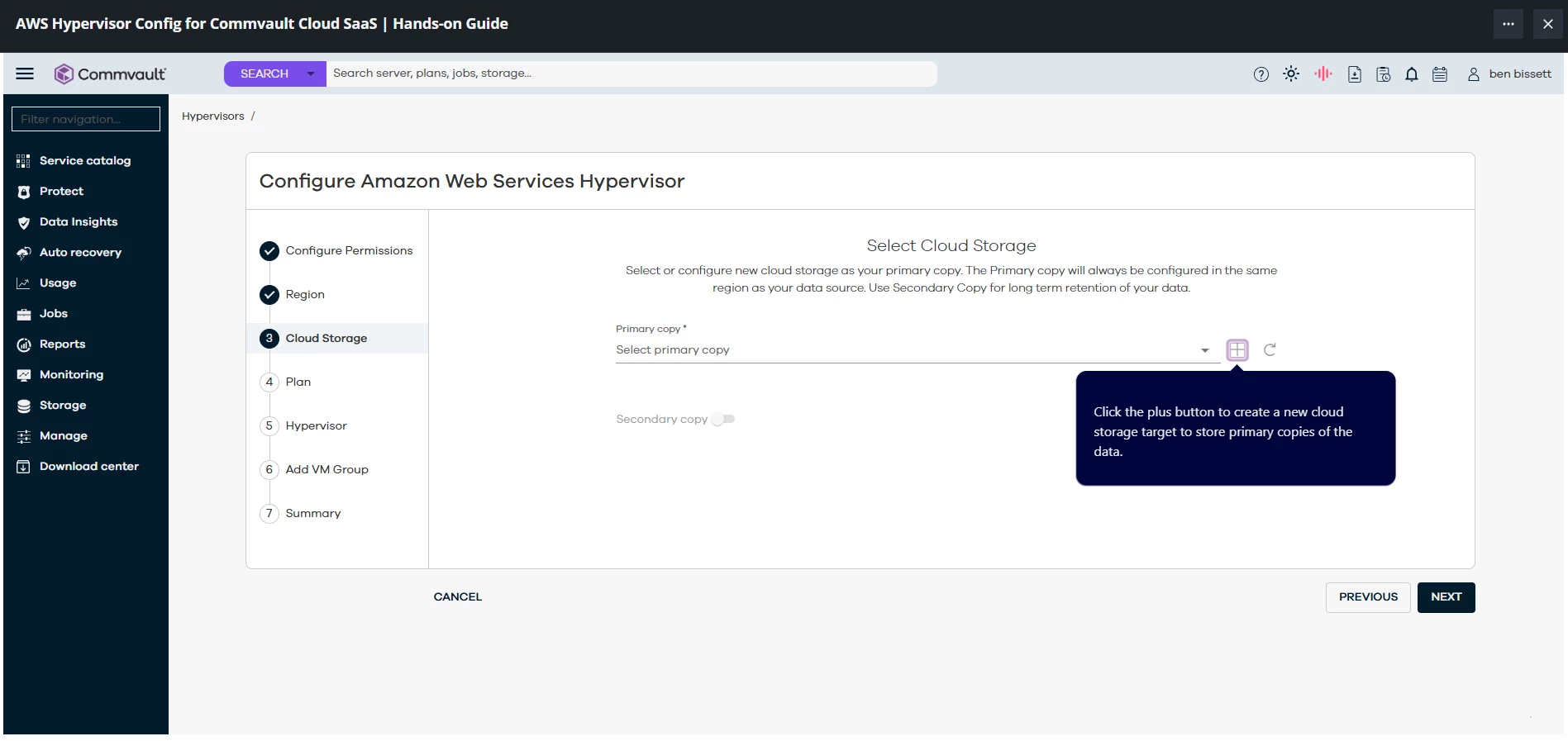Open Data Insights navigation item
1568x741 pixels.
tap(79, 222)
